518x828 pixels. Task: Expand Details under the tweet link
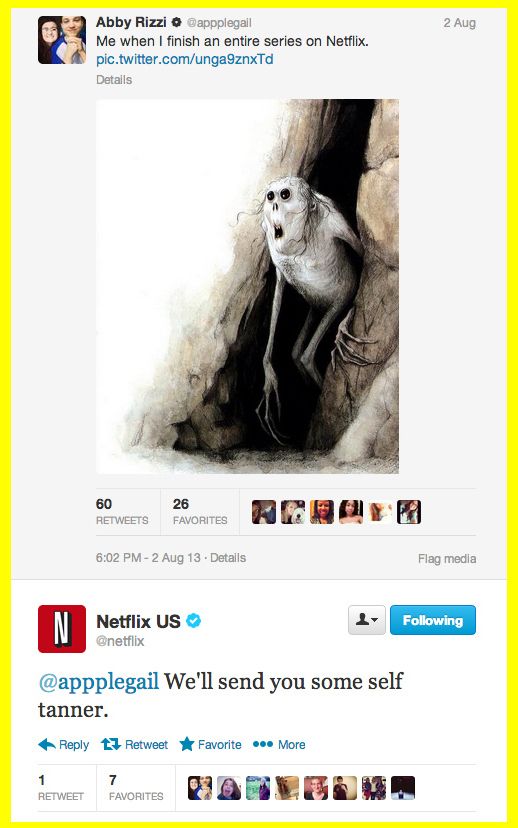[114, 80]
